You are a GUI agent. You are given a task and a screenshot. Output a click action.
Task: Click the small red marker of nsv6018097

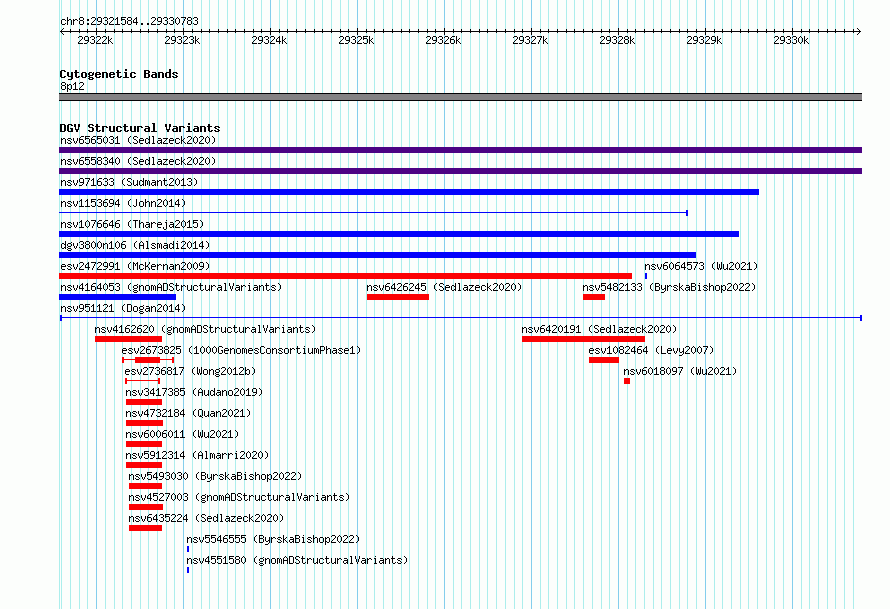coord(627,381)
